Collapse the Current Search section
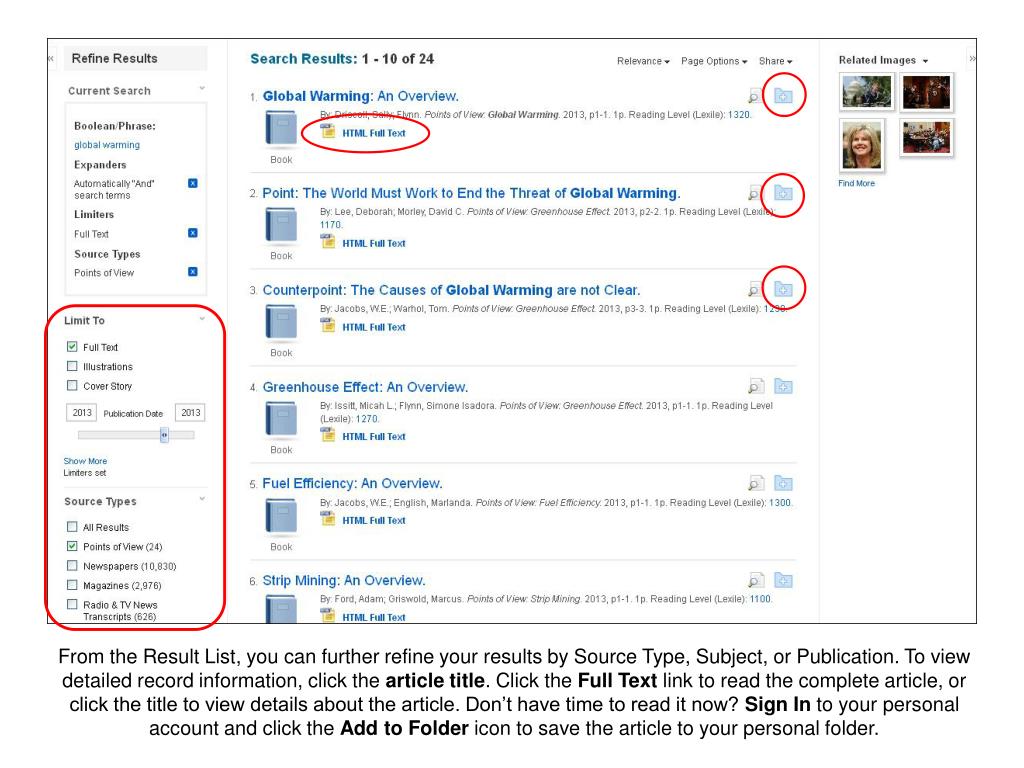 (202, 88)
